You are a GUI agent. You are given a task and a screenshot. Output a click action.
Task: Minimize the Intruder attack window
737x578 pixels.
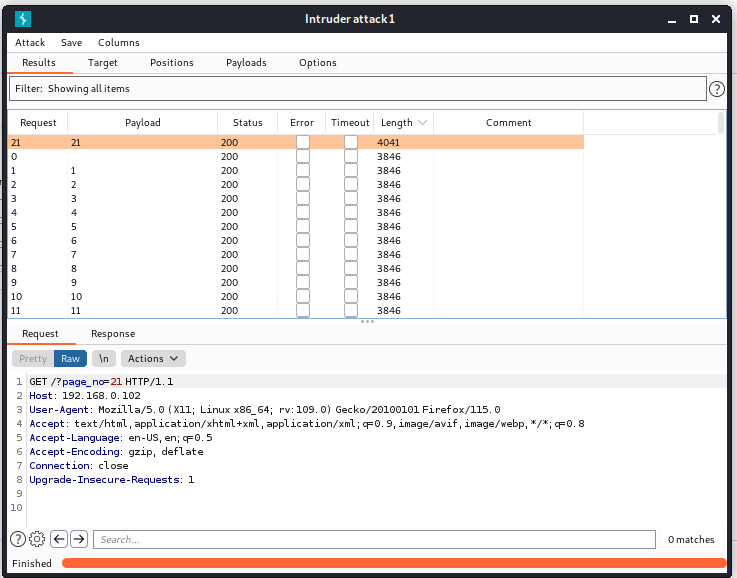(x=672, y=20)
